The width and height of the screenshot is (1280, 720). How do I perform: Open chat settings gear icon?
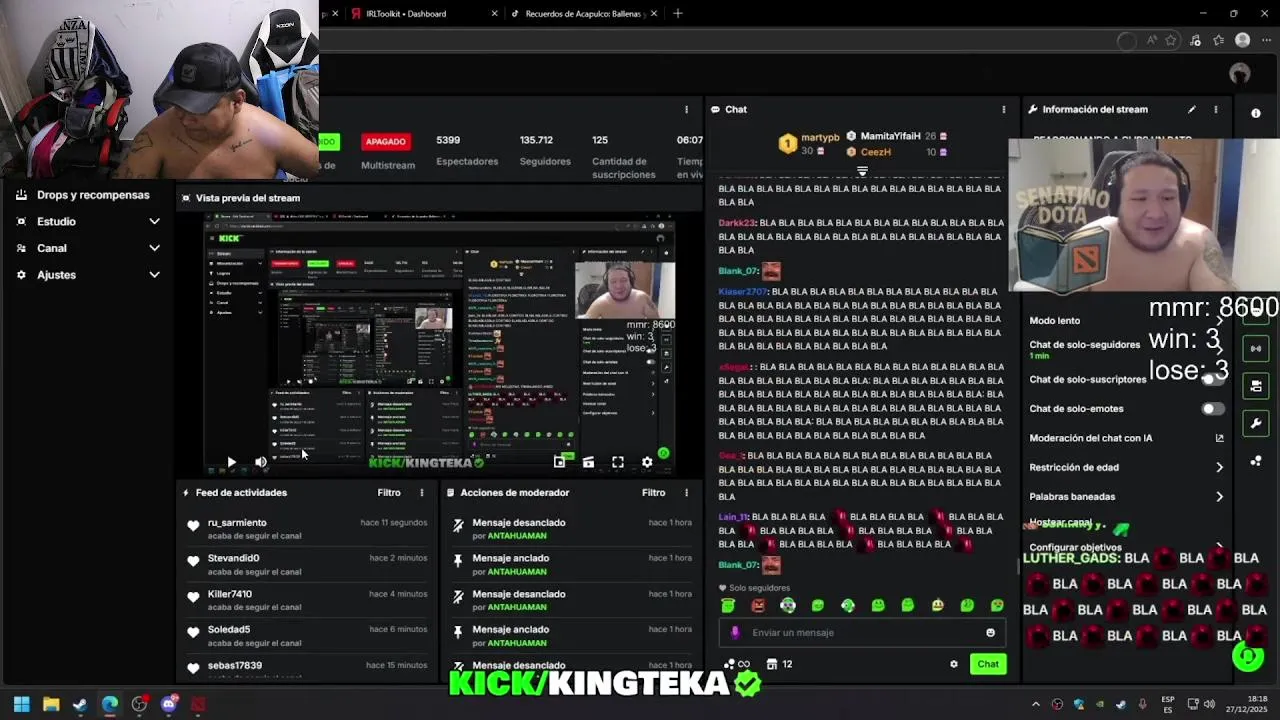click(x=954, y=664)
